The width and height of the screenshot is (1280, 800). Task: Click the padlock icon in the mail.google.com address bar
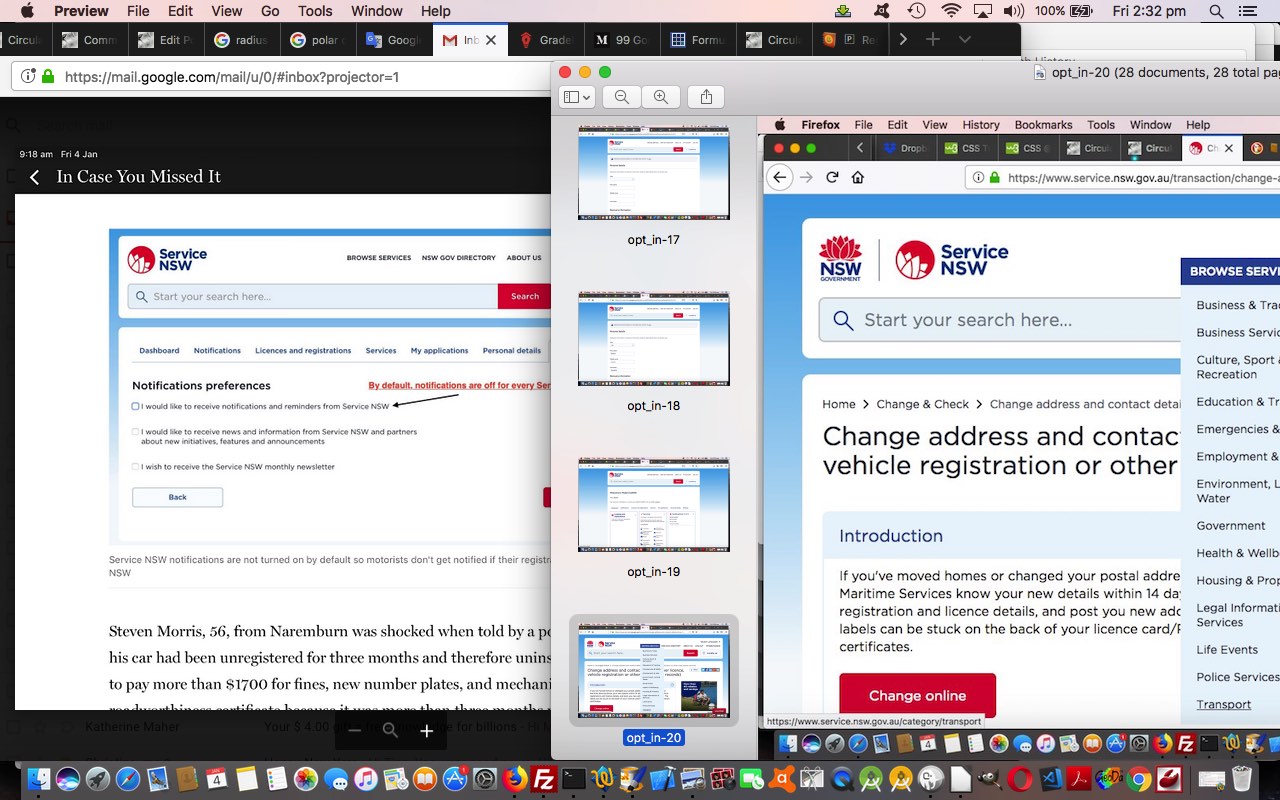[x=47, y=76]
